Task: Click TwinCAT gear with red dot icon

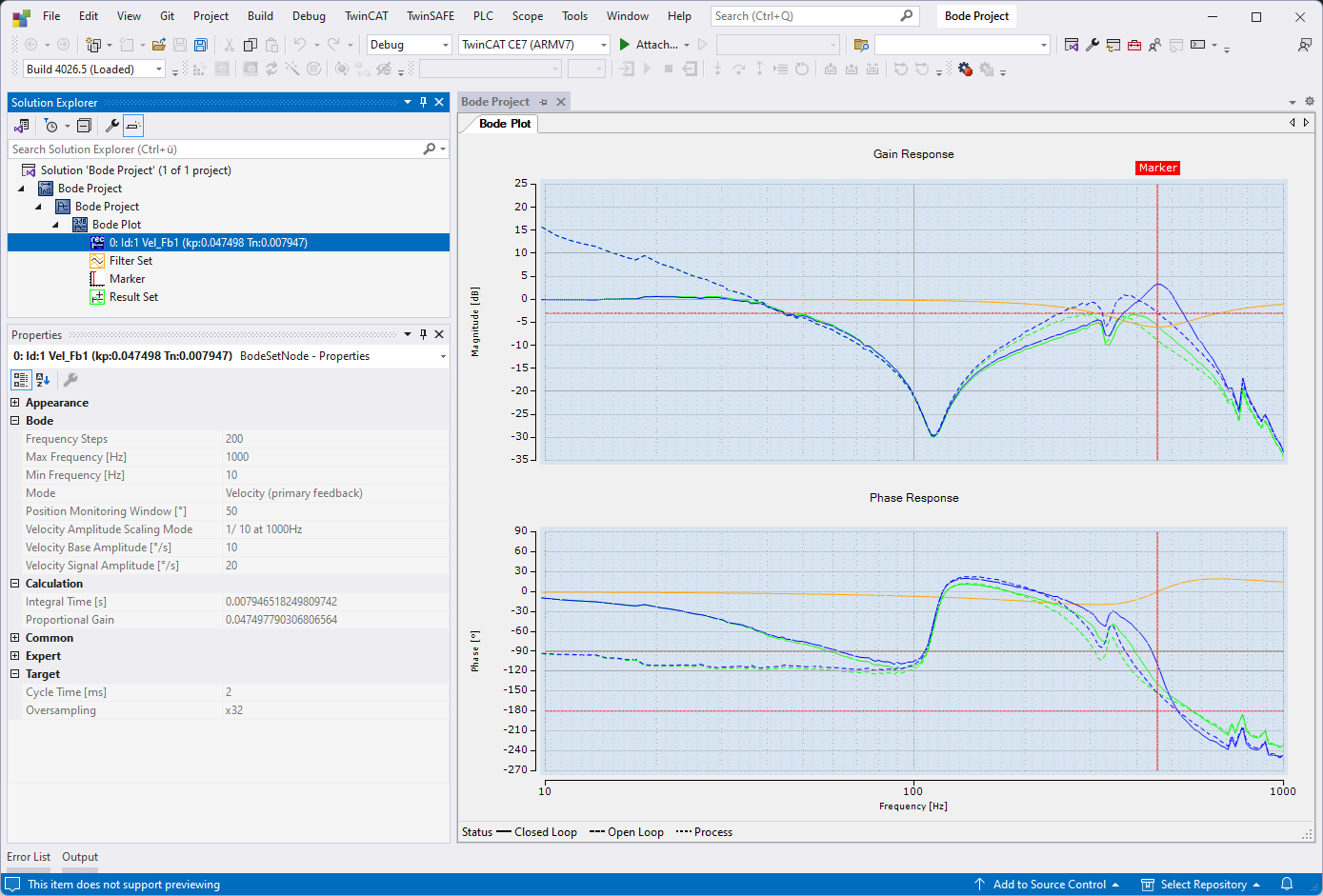Action: [965, 69]
